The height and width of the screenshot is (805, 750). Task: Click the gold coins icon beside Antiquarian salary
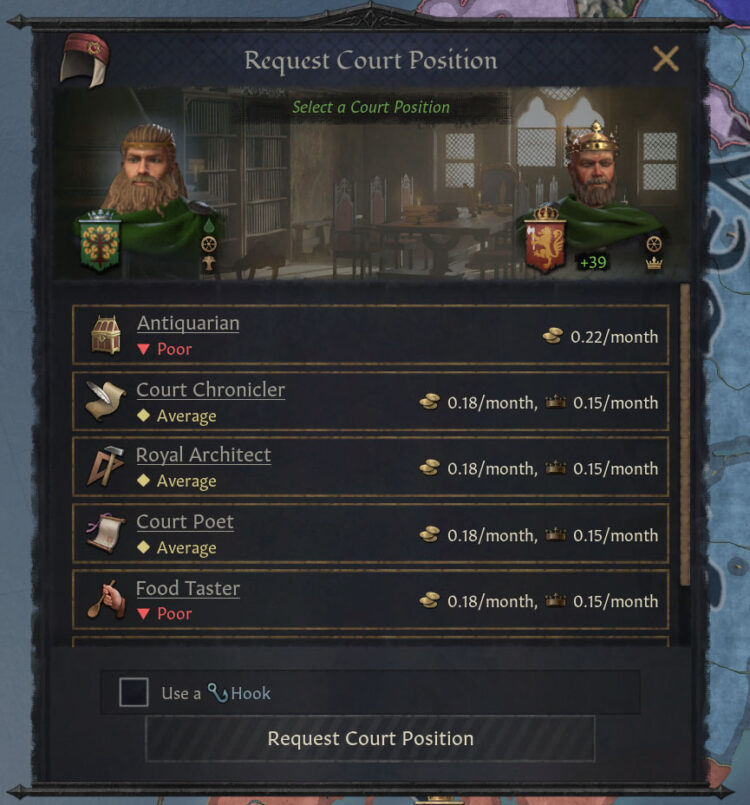coord(553,337)
